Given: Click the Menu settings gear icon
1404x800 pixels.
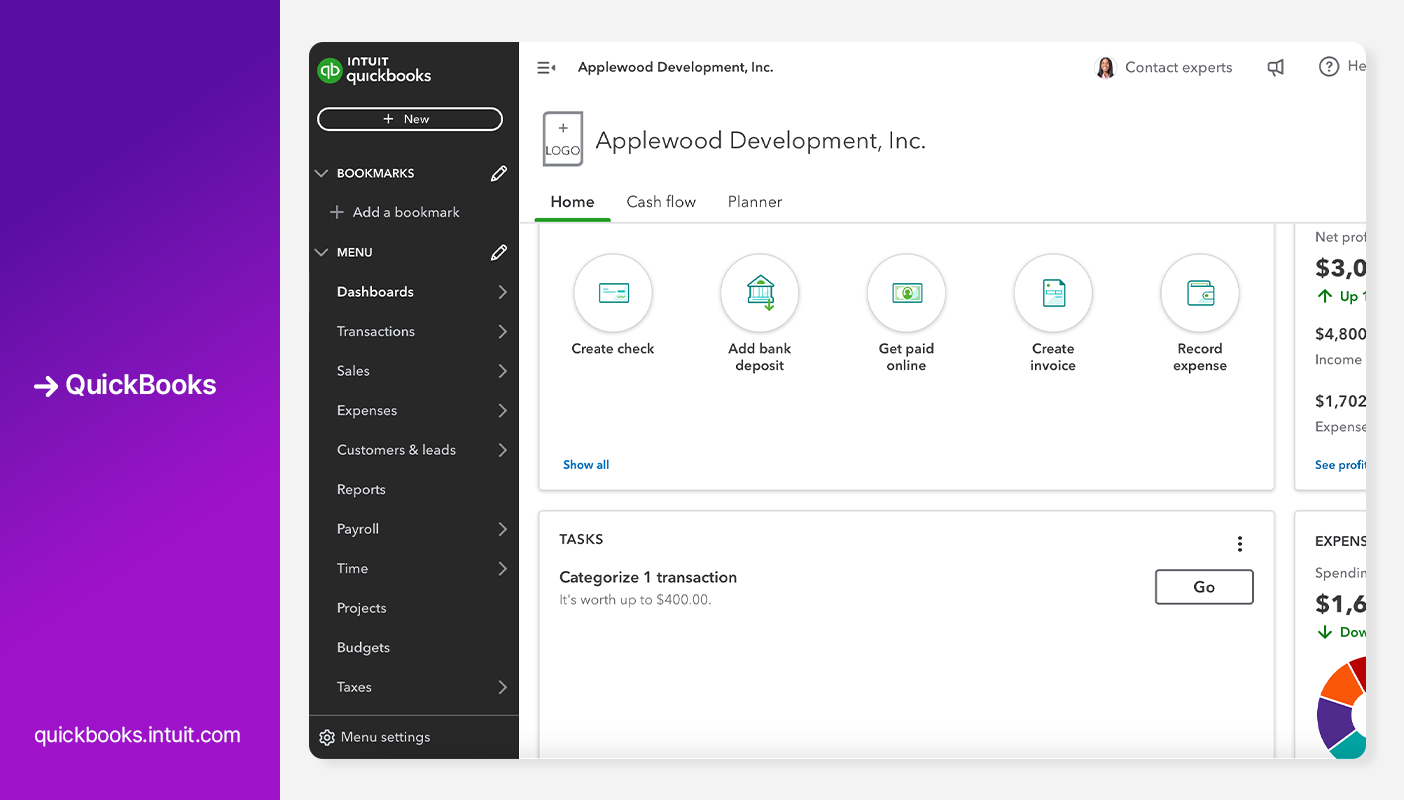Looking at the screenshot, I should tap(327, 737).
